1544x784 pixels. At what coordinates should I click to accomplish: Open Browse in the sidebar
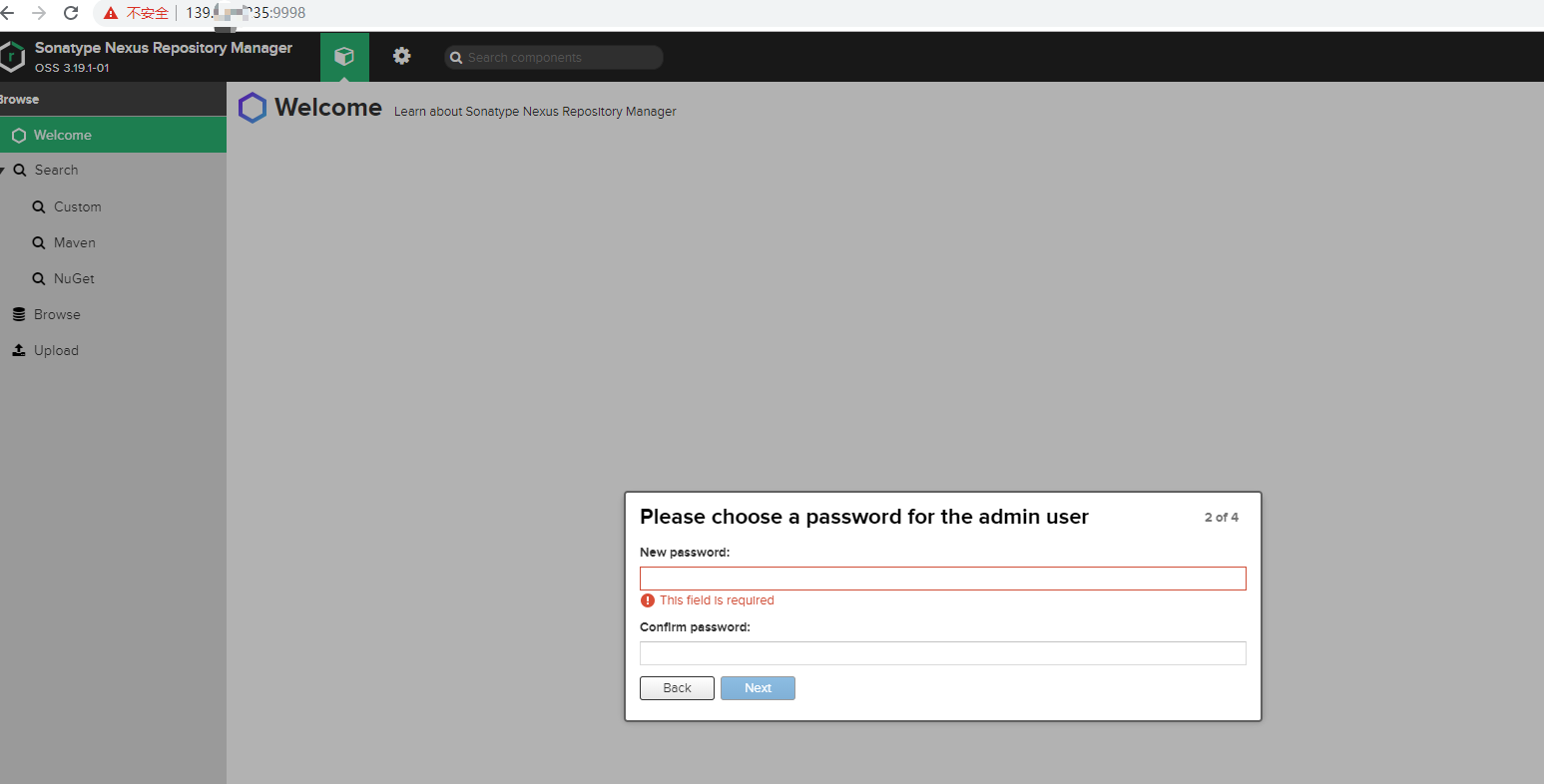click(x=57, y=314)
